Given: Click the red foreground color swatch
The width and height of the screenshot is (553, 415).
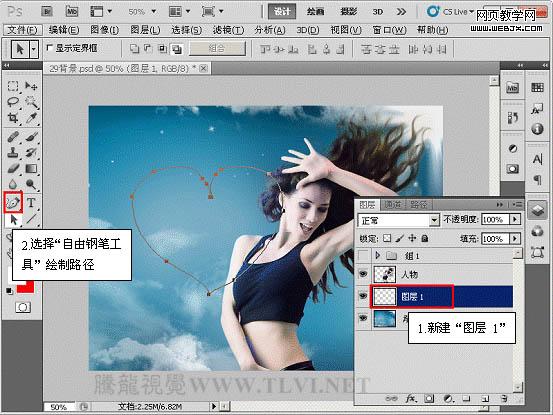Looking at the screenshot, I should (24, 286).
